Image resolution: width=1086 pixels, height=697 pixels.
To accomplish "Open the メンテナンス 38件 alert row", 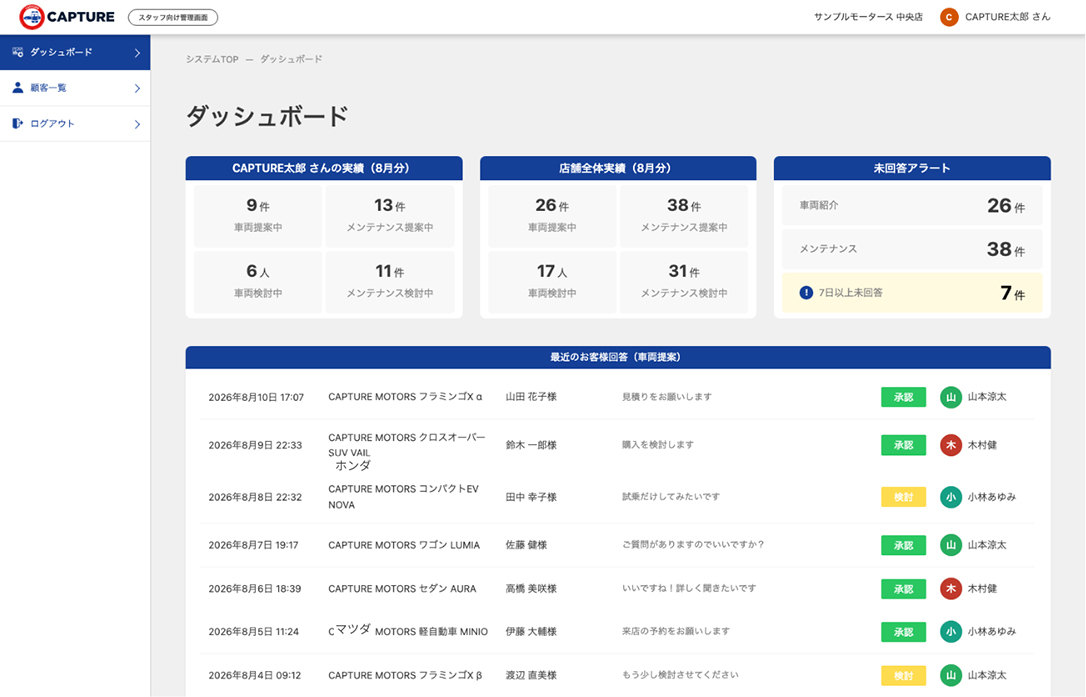I will [912, 249].
